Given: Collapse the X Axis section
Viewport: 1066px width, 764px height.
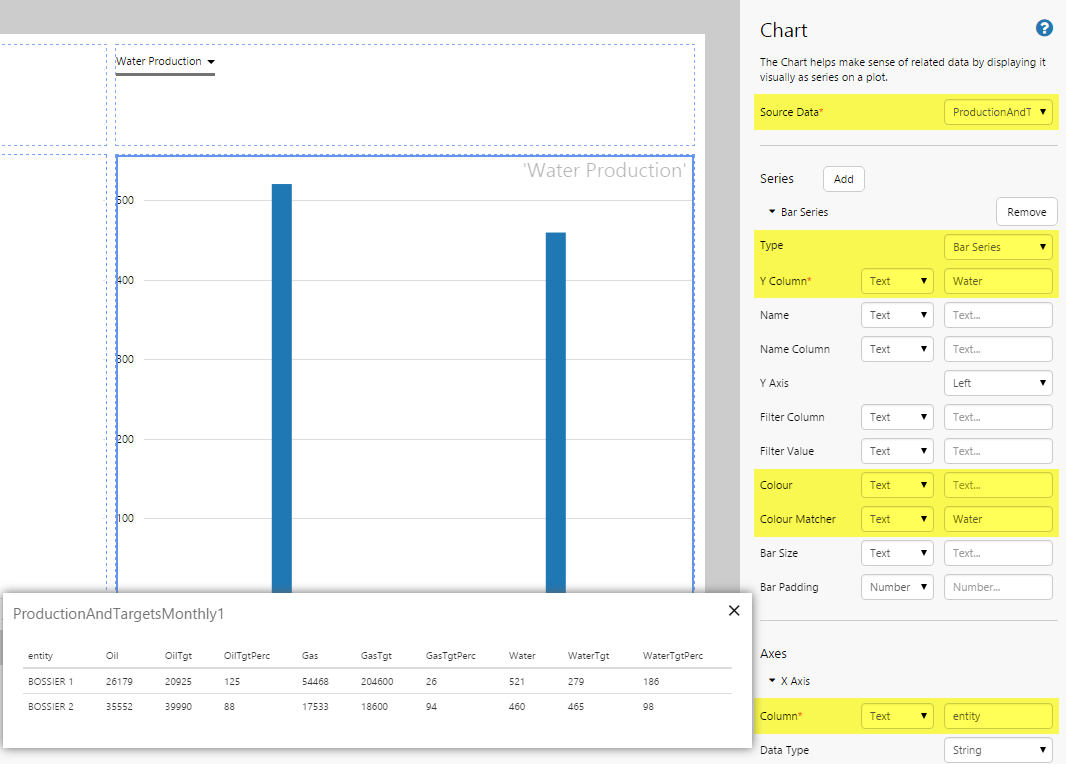Looking at the screenshot, I should click(x=773, y=681).
